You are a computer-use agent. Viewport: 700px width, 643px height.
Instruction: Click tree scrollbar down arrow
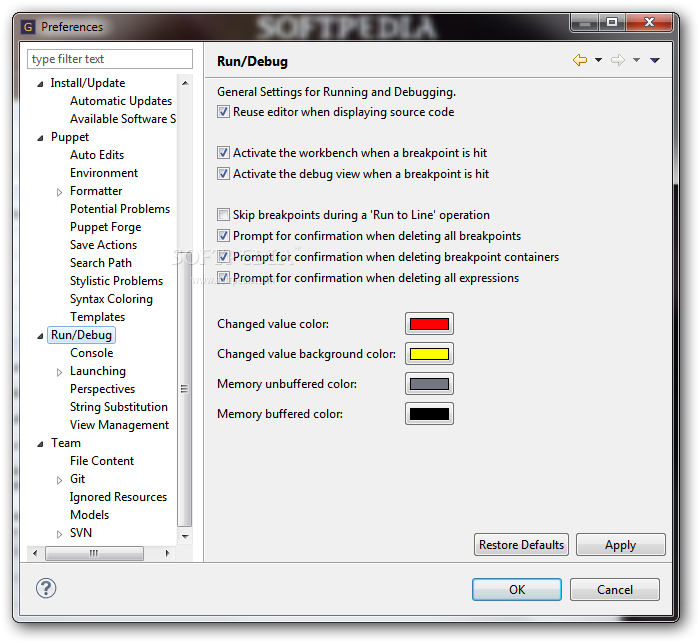coord(185,536)
